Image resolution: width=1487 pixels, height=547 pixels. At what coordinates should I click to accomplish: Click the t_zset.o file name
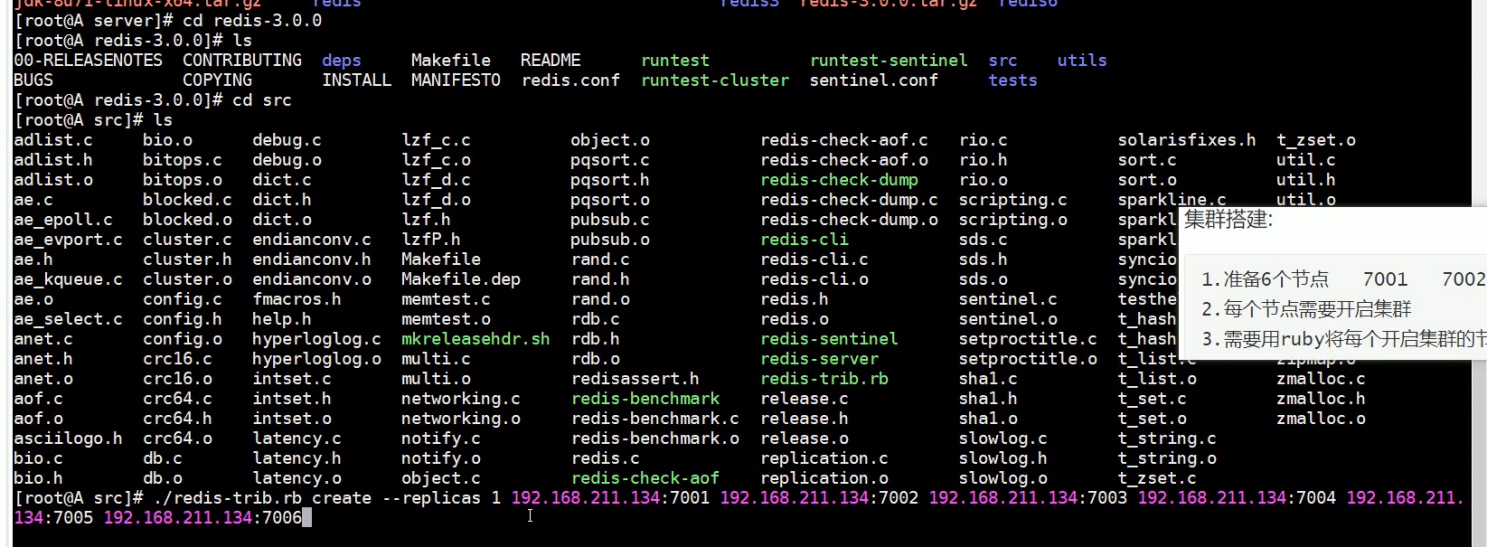pyautogui.click(x=1315, y=140)
